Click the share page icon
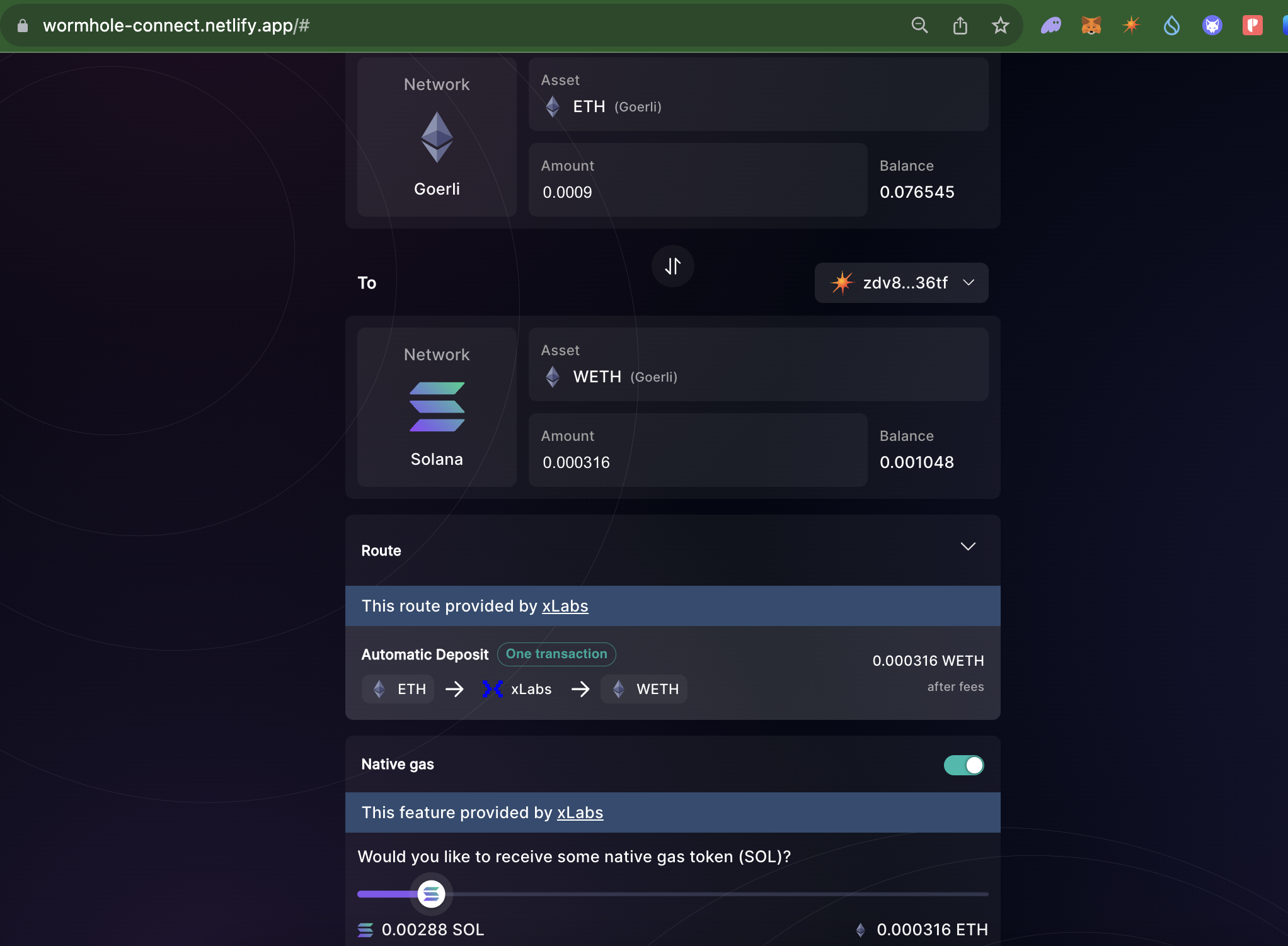 [960, 25]
